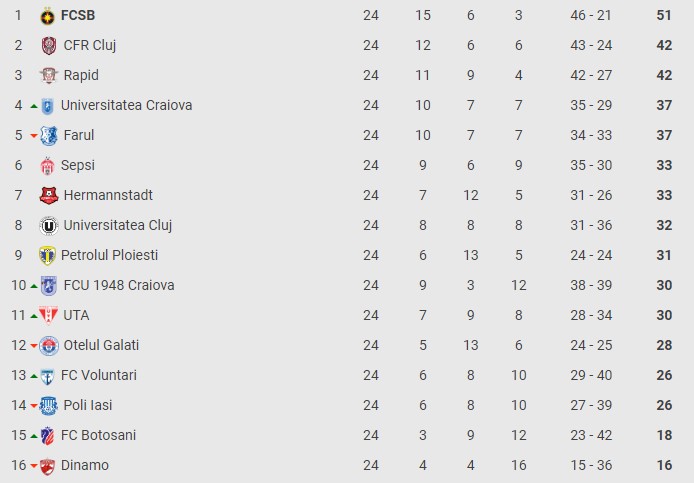Click the Poli Iasi blue badge
694x483 pixels.
coord(49,406)
